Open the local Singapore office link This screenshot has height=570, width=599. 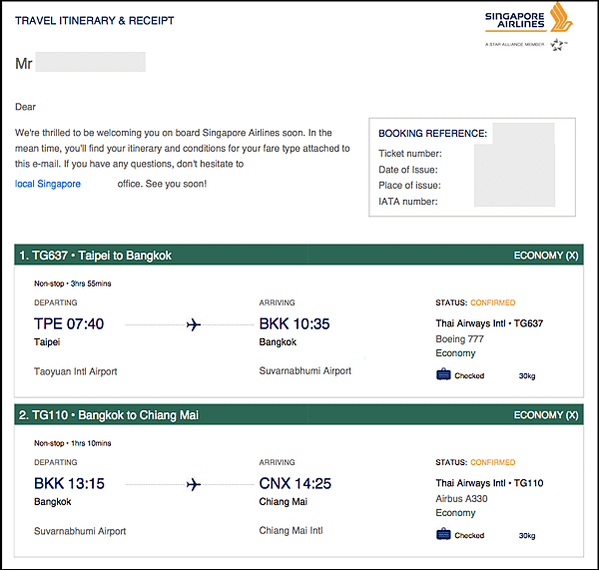point(48,184)
